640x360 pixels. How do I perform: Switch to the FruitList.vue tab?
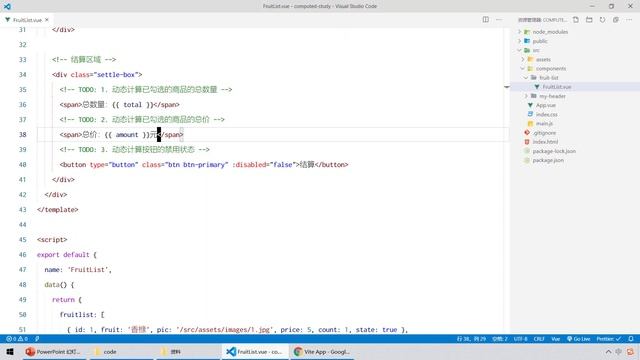pyautogui.click(x=27, y=20)
